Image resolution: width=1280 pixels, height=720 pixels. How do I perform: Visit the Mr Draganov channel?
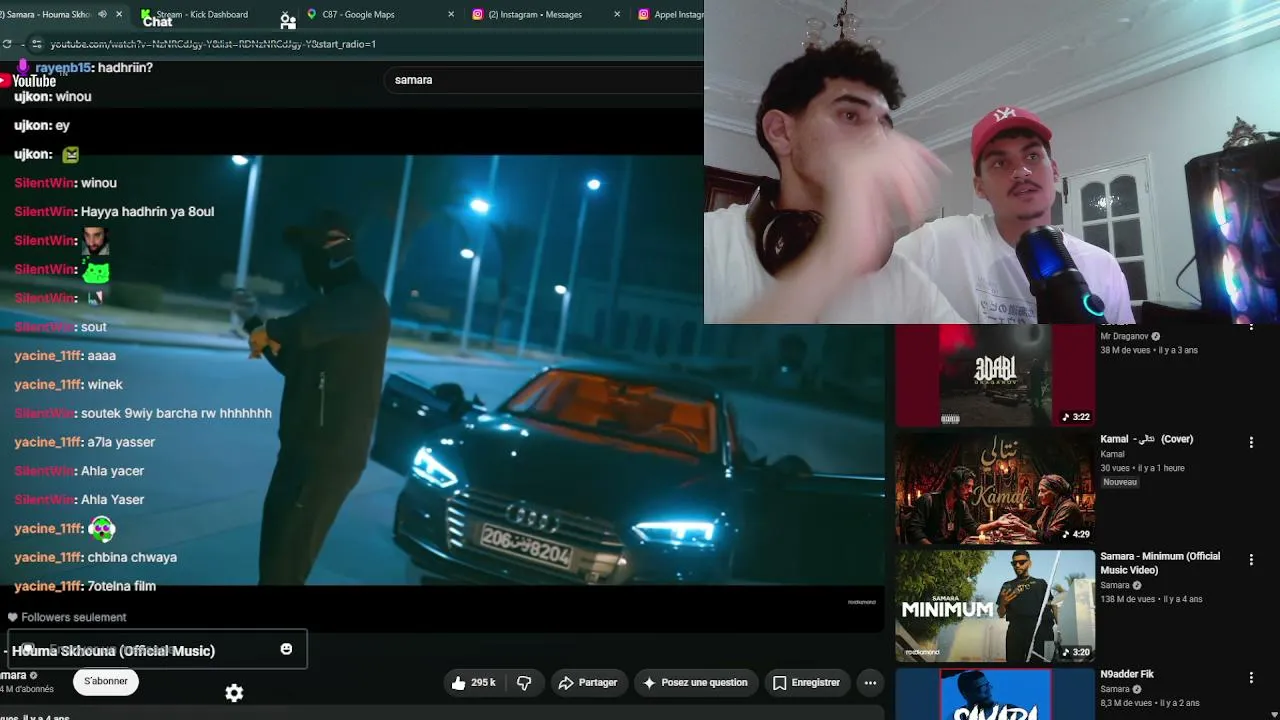click(x=1125, y=336)
